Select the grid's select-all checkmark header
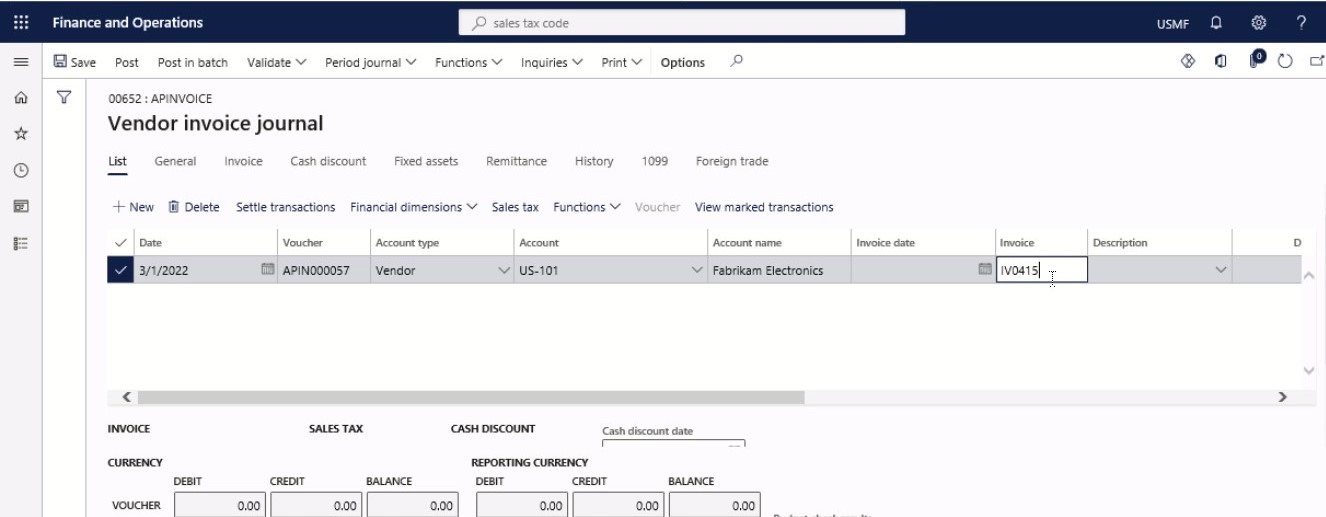 coord(121,242)
